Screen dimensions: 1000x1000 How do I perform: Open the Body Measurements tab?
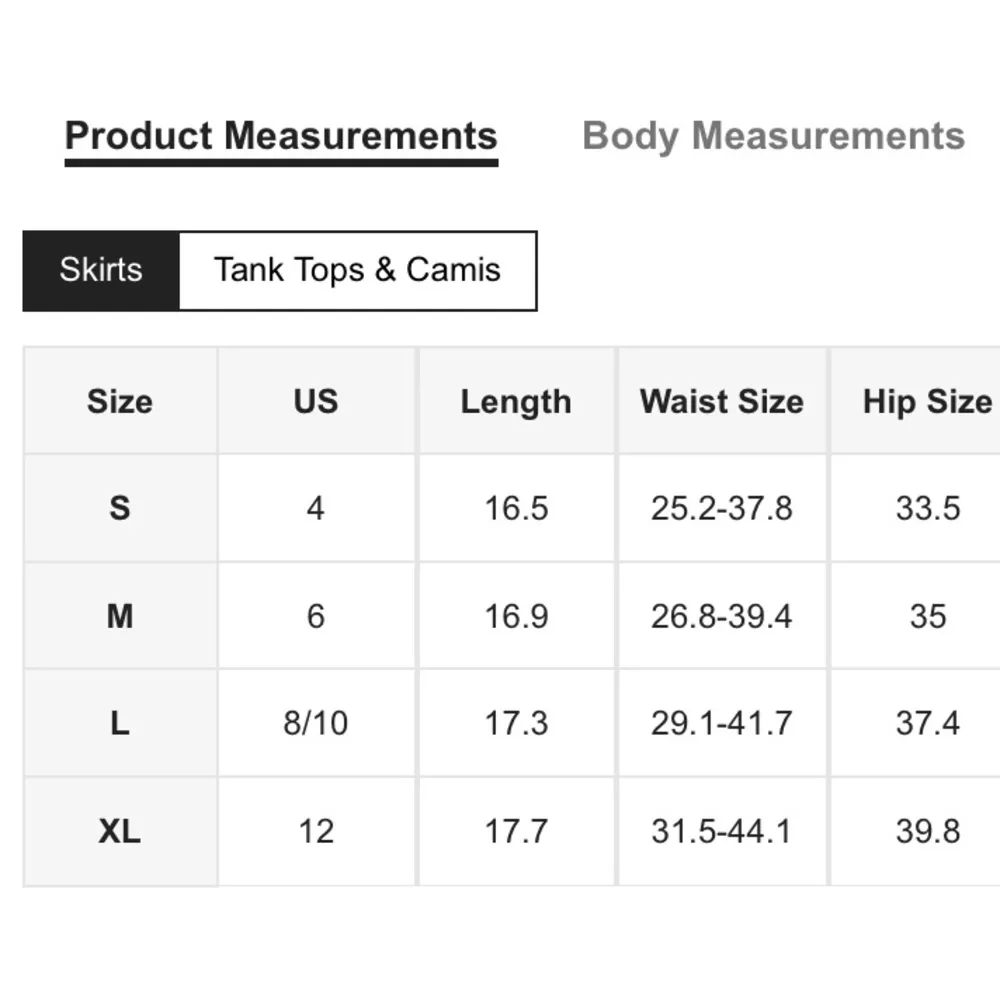point(773,136)
